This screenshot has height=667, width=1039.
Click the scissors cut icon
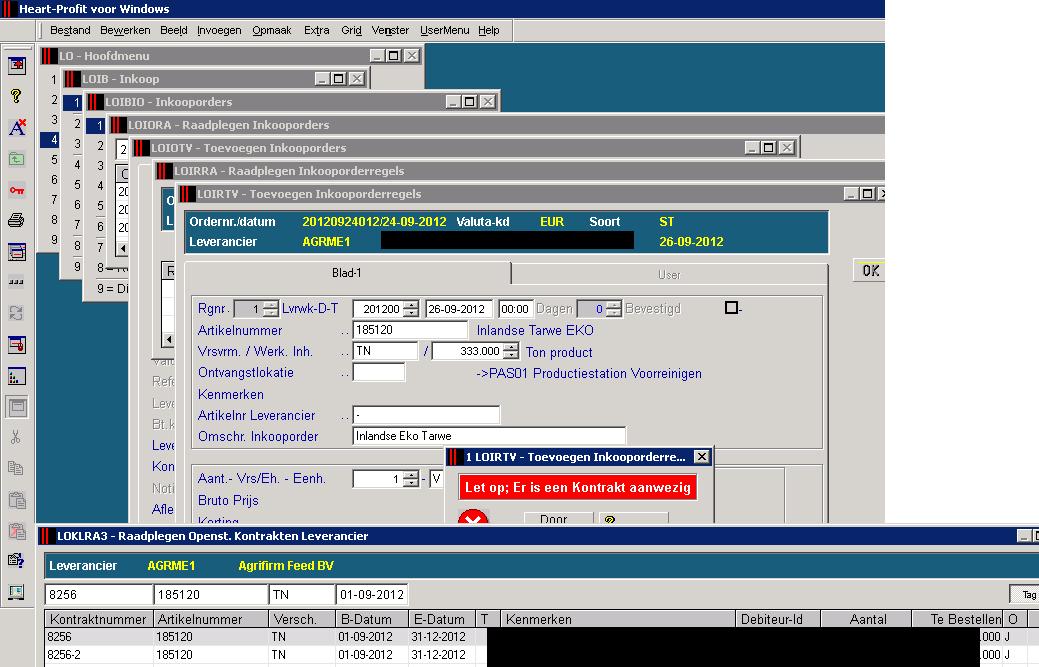click(17, 437)
